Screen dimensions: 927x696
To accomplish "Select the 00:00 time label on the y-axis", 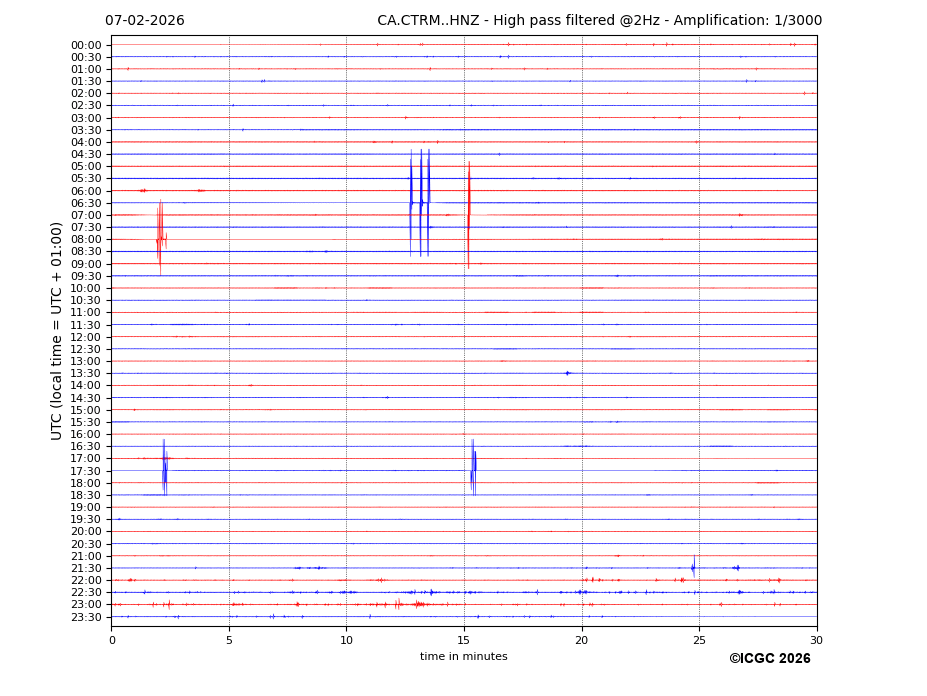I will click(x=85, y=45).
